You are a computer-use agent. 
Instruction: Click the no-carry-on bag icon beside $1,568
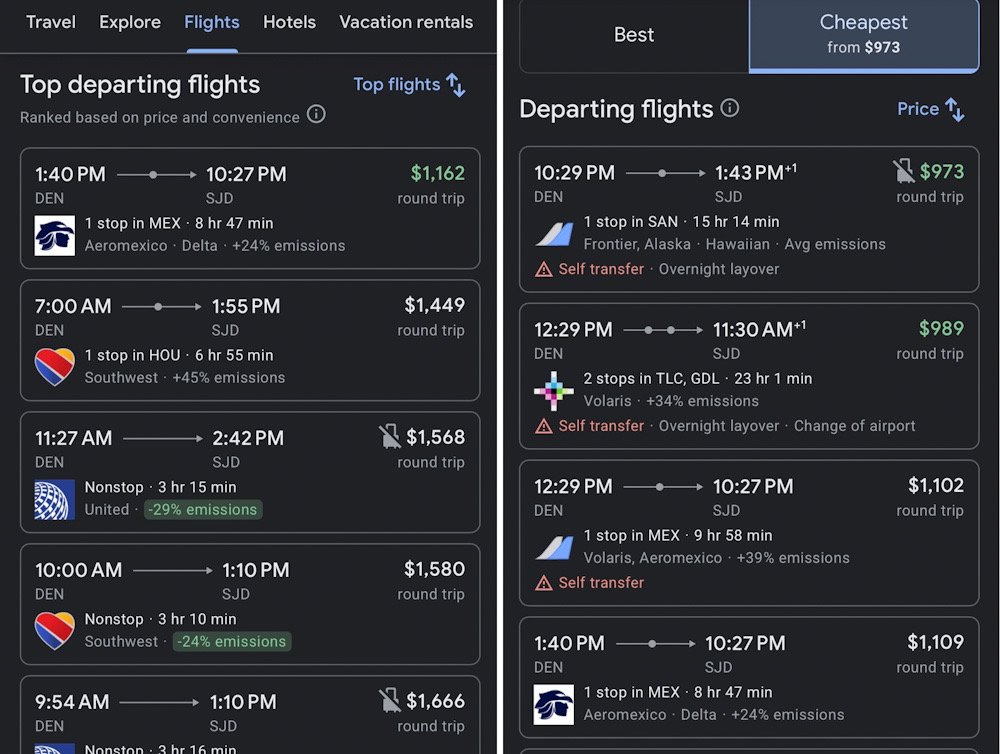point(390,436)
